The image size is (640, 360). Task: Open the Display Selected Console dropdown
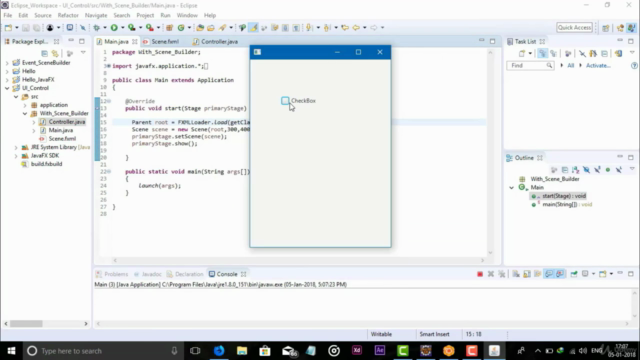coord(593,274)
